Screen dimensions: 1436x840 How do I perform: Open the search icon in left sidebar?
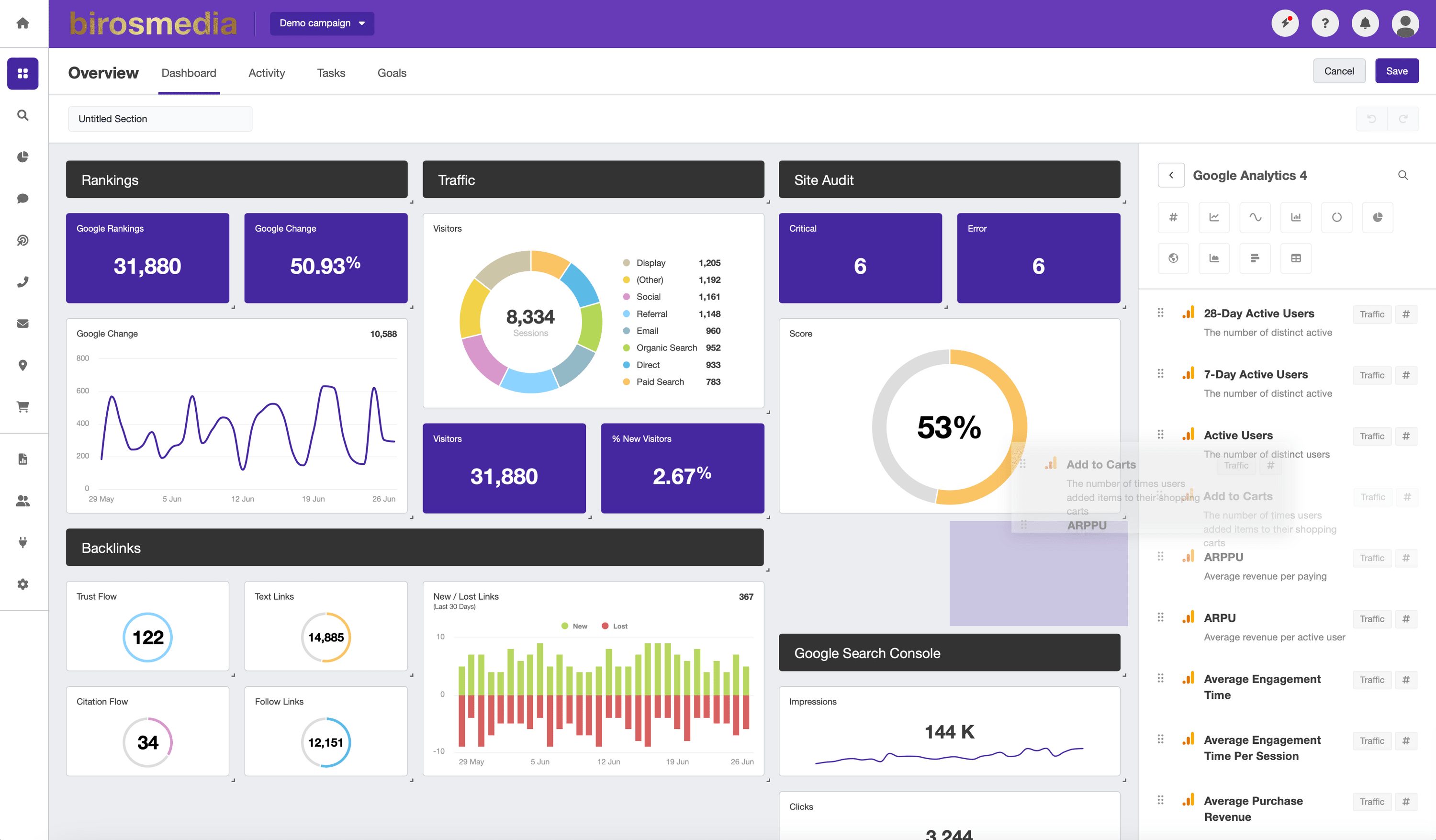tap(23, 115)
